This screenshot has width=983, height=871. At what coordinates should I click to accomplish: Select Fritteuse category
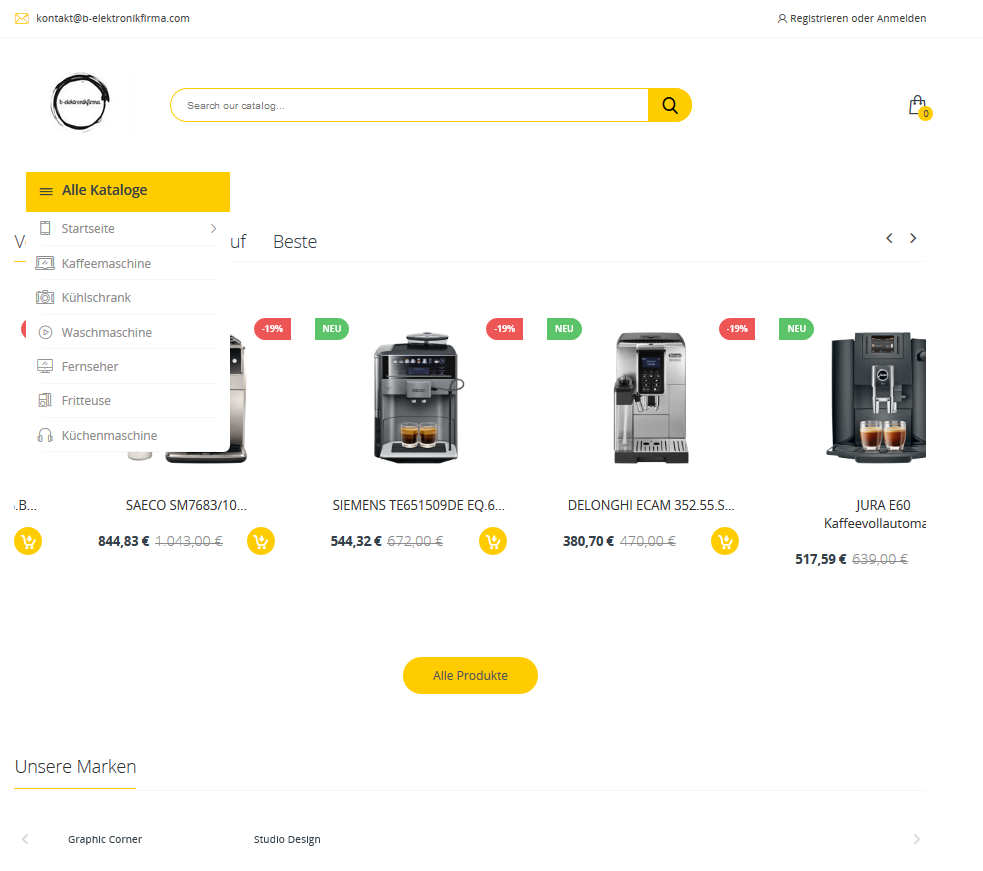[86, 400]
